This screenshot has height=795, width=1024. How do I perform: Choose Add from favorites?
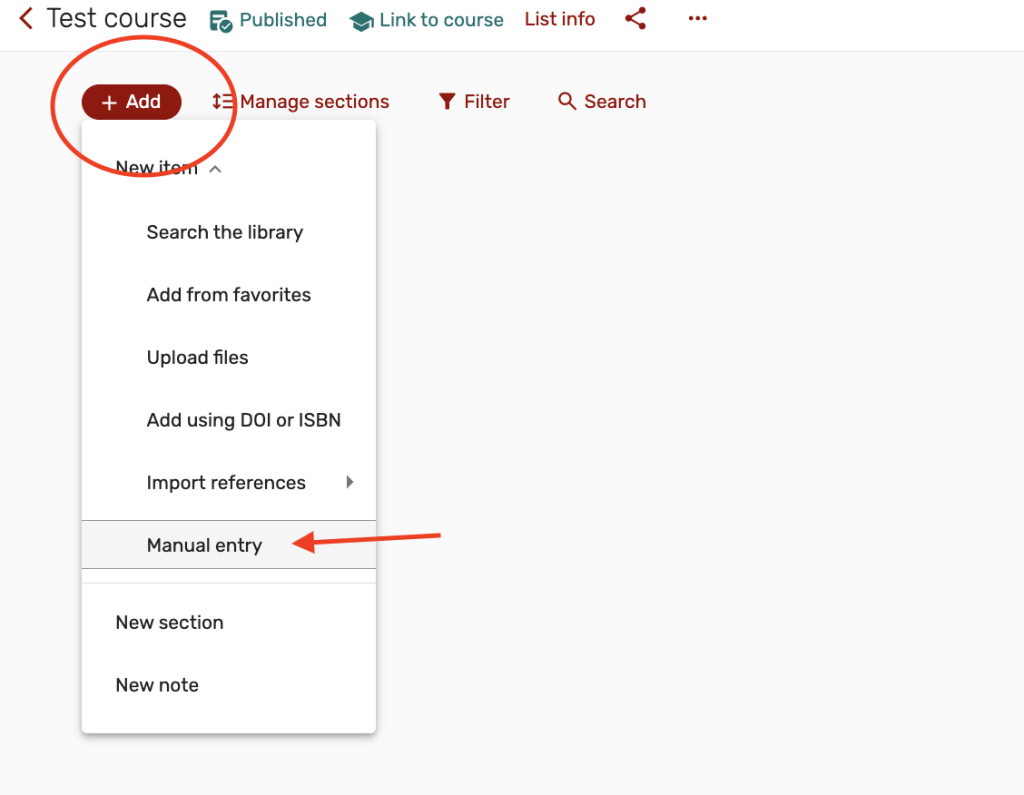pyautogui.click(x=228, y=295)
